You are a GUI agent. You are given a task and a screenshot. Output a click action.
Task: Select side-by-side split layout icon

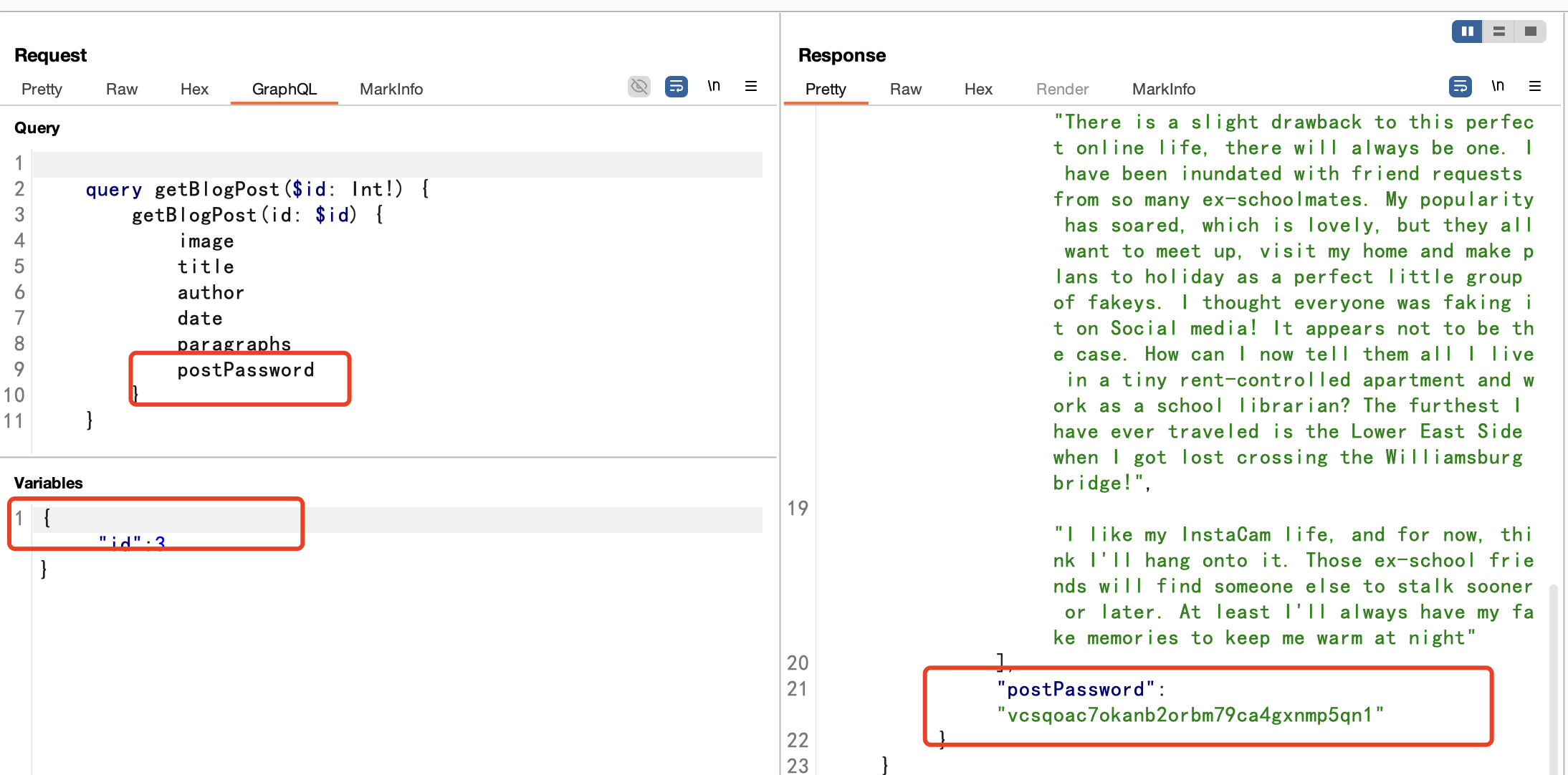[1467, 32]
